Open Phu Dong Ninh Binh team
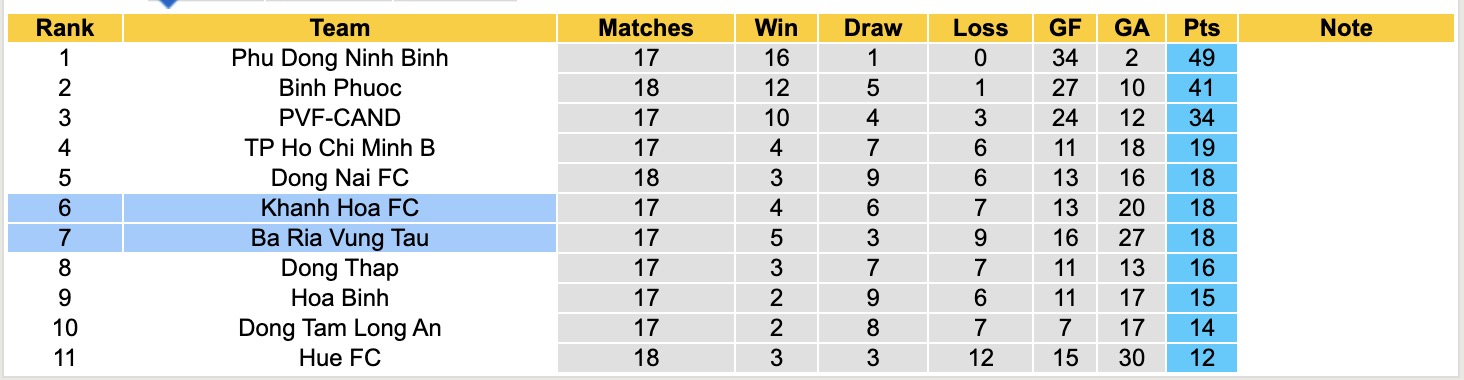 (x=340, y=58)
